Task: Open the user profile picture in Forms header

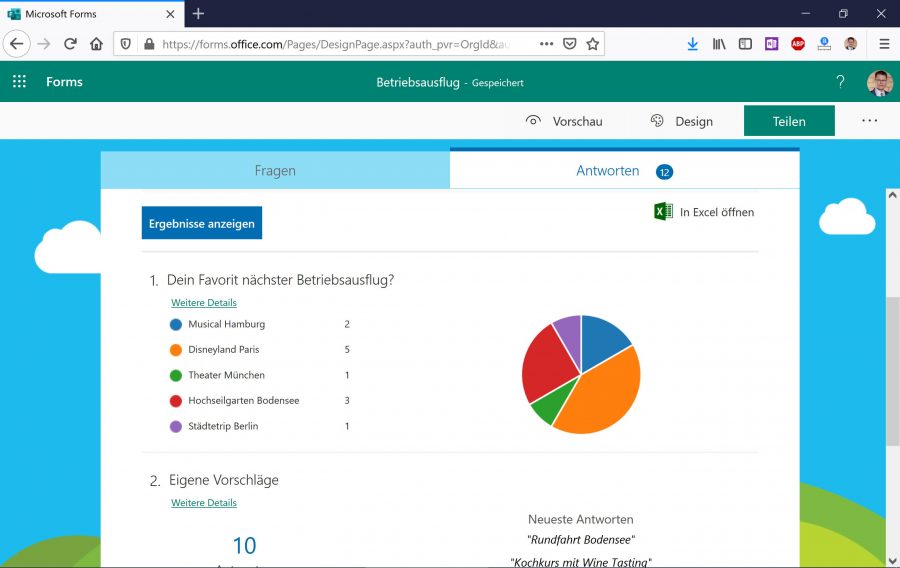Action: click(879, 82)
